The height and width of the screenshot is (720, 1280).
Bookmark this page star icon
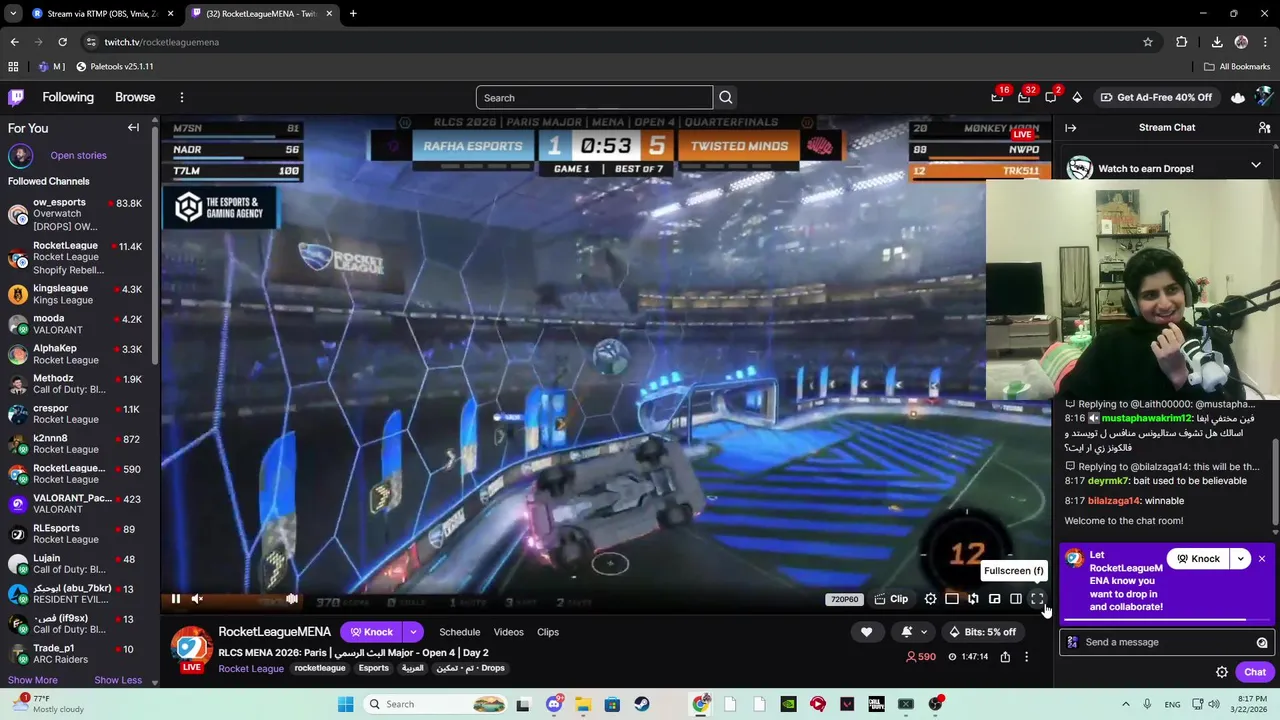pos(1148,42)
